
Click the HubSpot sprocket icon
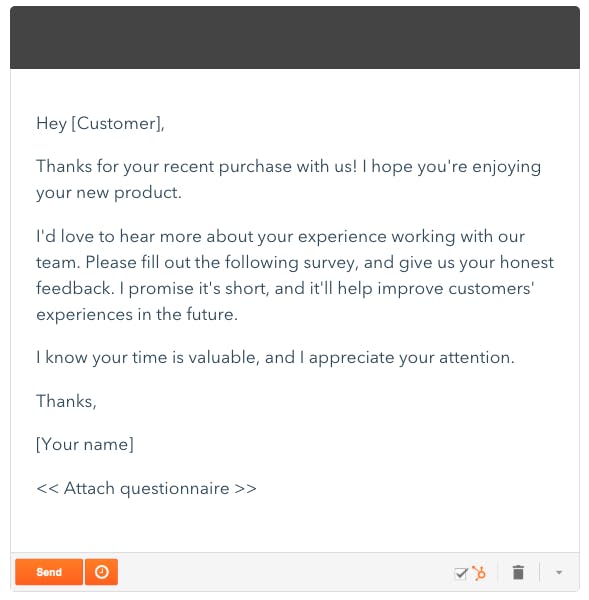pos(479,573)
